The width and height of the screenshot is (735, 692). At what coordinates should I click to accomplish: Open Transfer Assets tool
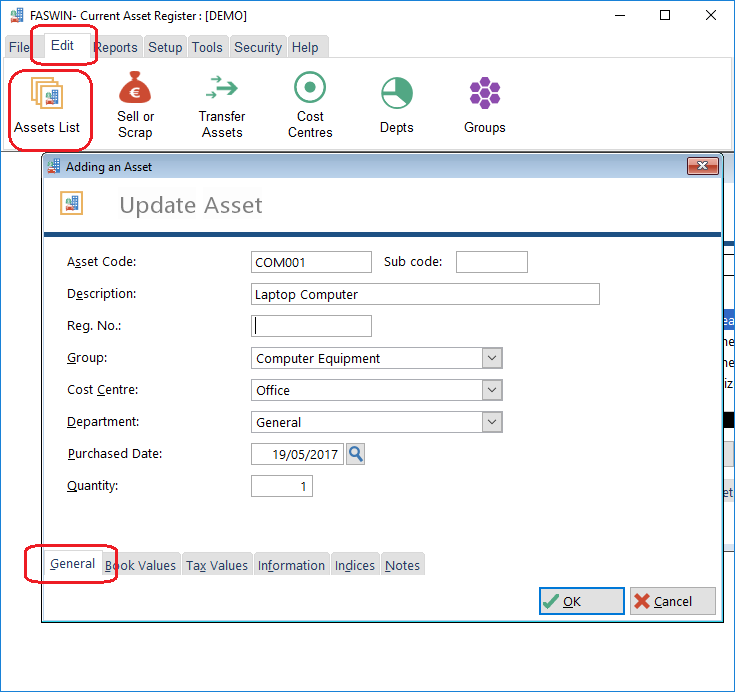(x=222, y=105)
